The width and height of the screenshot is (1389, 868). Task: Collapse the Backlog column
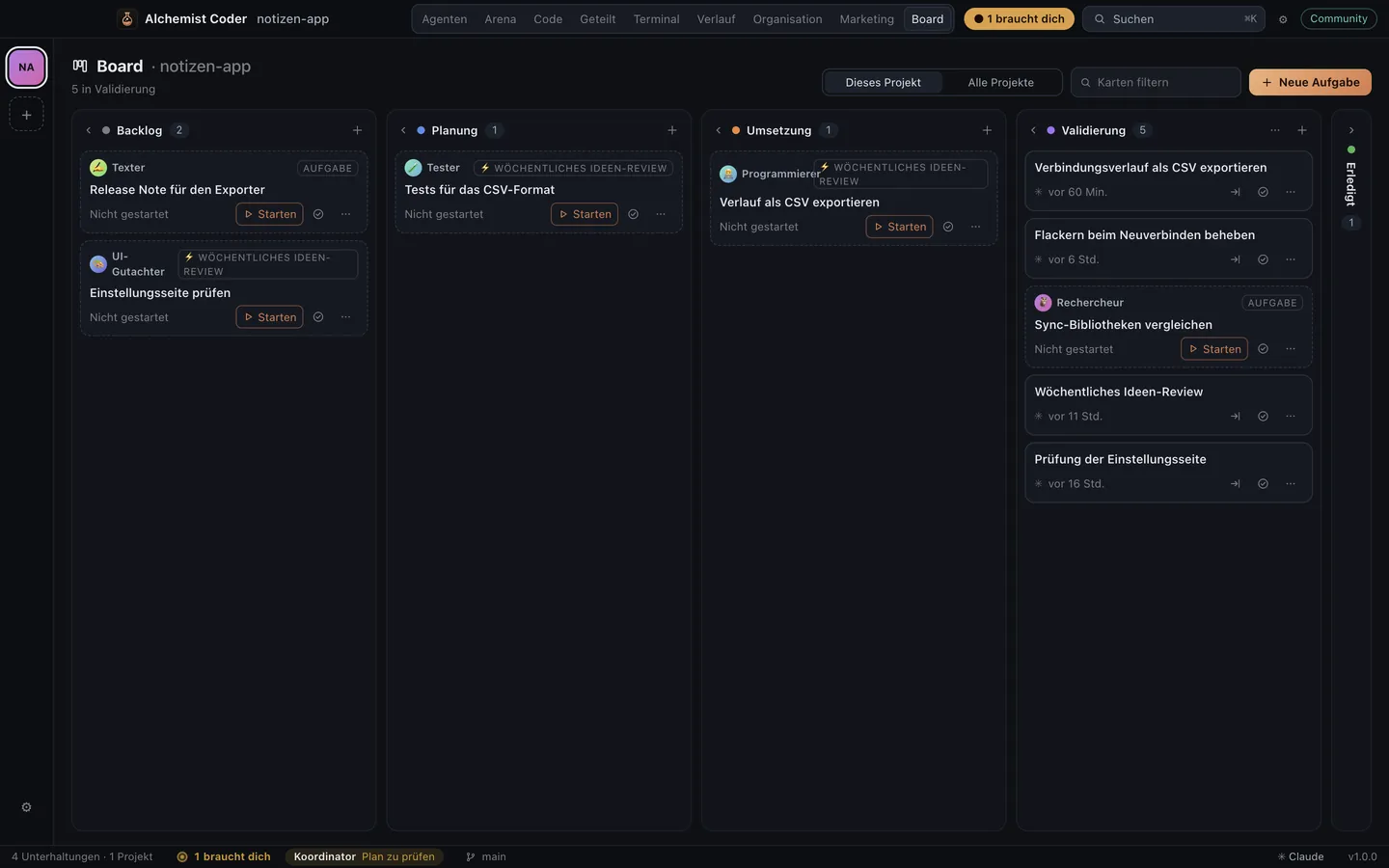(x=88, y=130)
